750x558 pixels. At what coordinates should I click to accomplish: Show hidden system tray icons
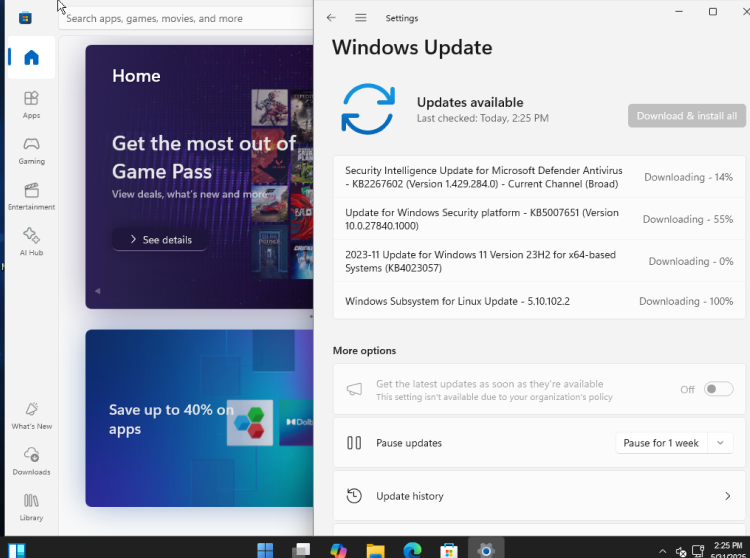coord(662,551)
